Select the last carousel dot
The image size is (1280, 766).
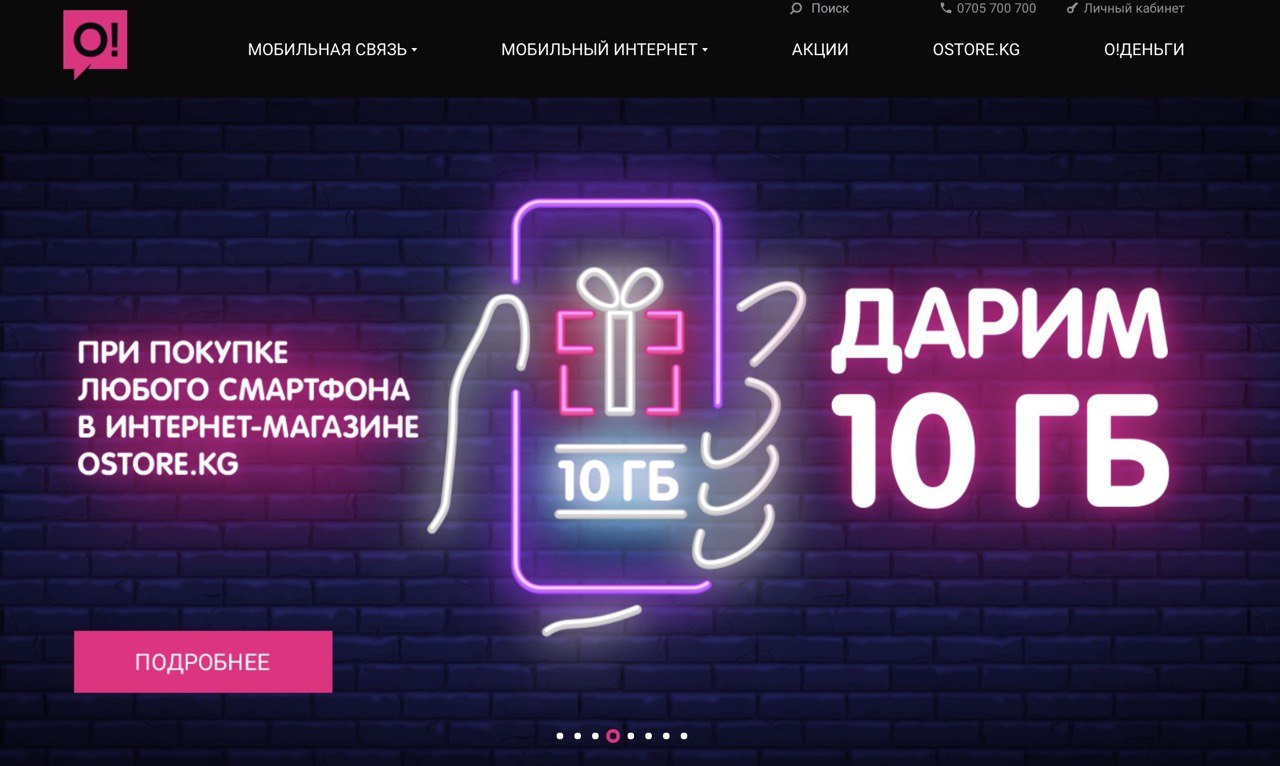[684, 736]
